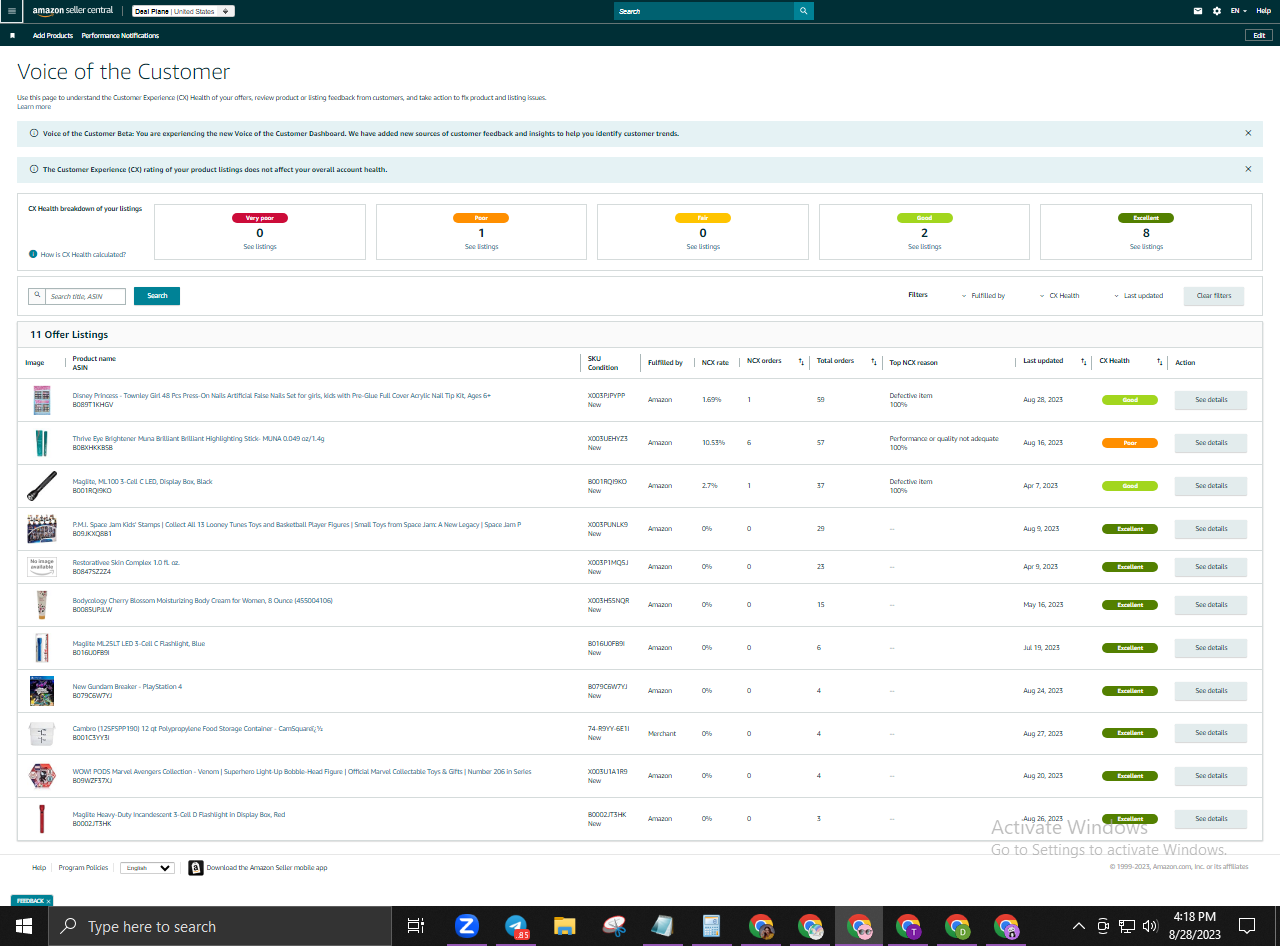This screenshot has height=946, width=1280.
Task: Click the Learn more link
Action: coord(34,107)
